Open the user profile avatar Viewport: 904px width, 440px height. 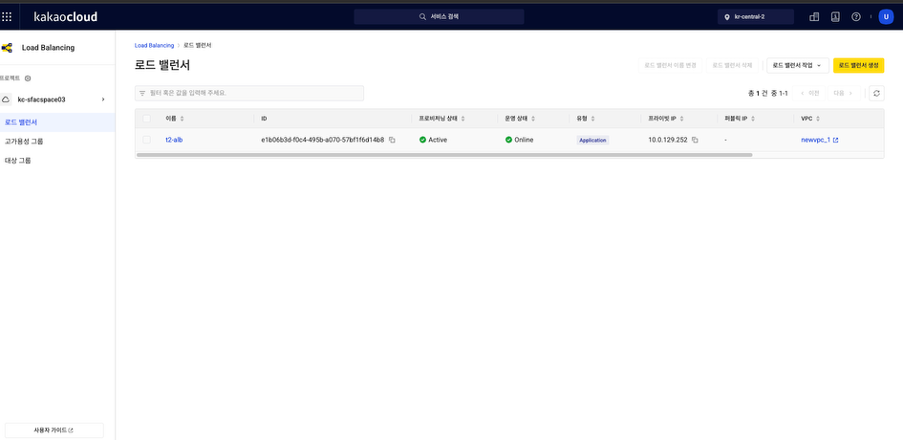886,17
